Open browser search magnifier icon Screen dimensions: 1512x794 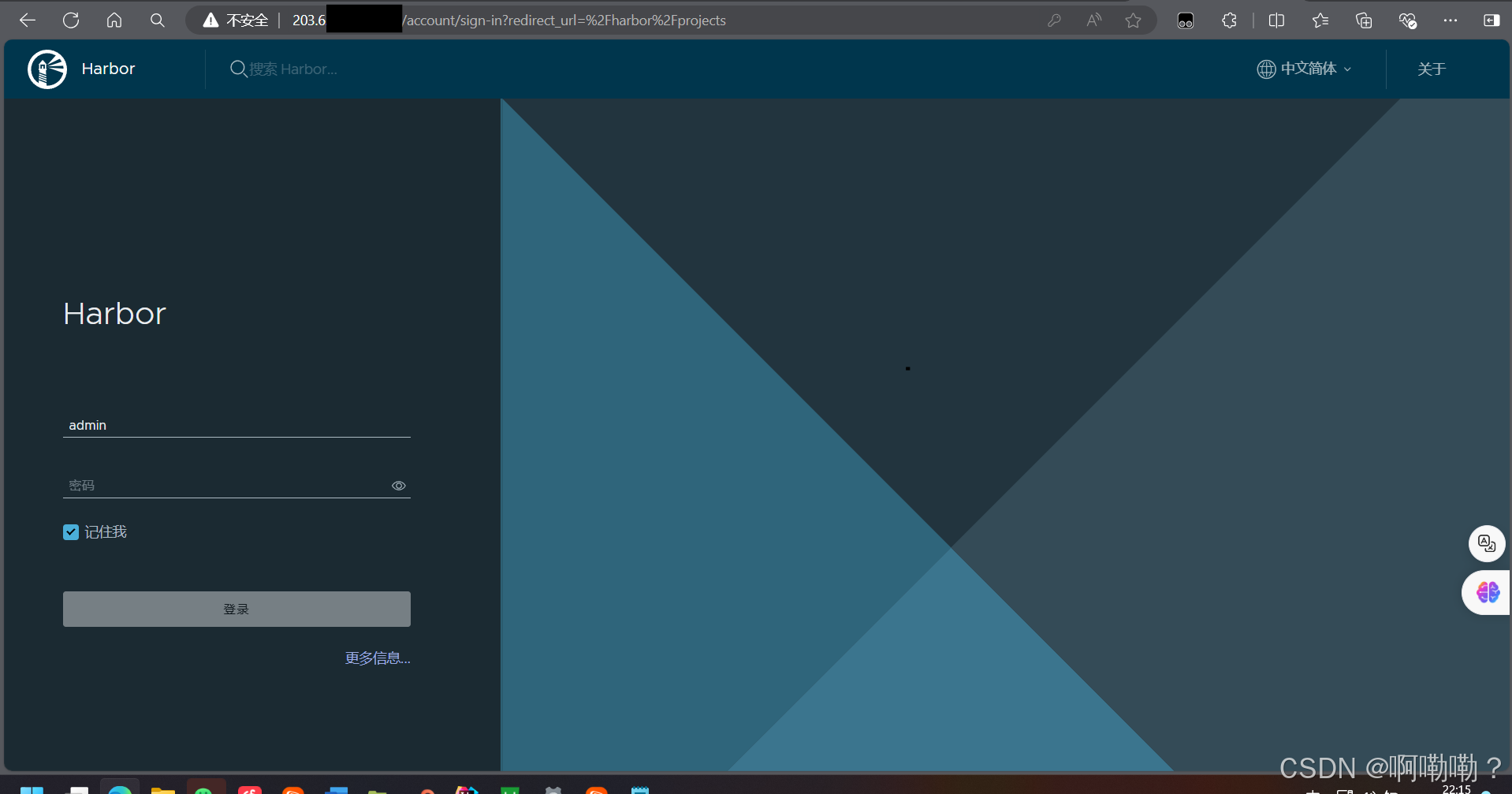(158, 21)
